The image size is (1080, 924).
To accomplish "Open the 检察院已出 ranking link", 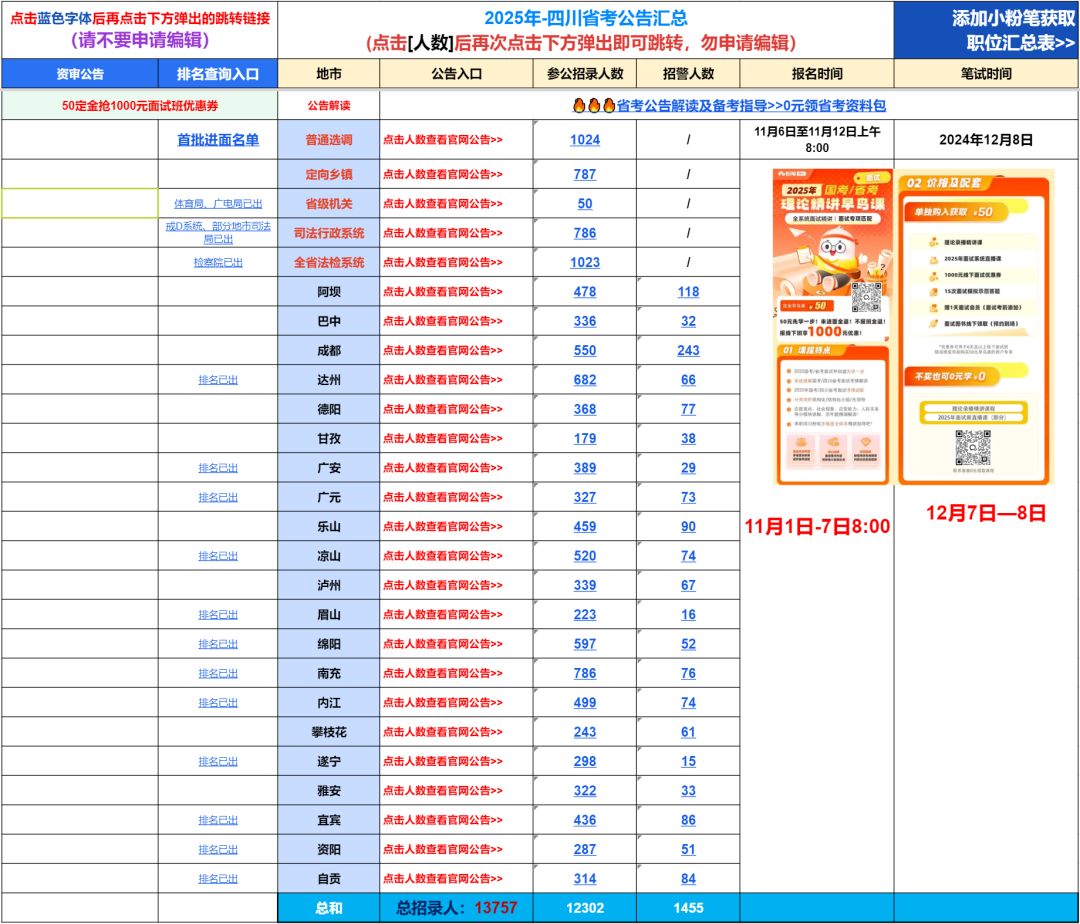I will point(218,262).
